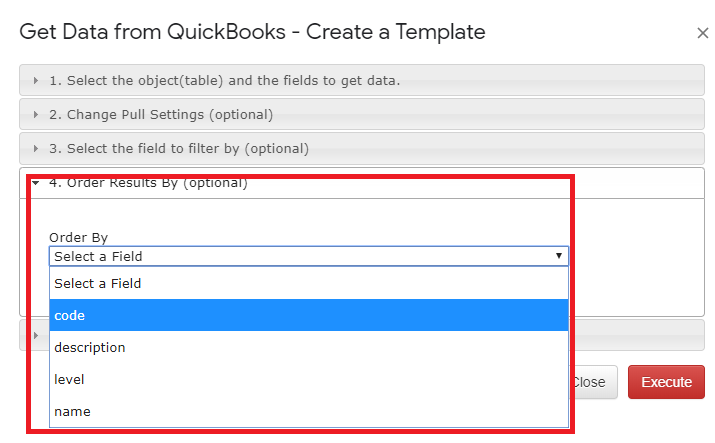This screenshot has width=715, height=443.
Task: Expand section 3 using its triangle arrow
Action: pyautogui.click(x=36, y=149)
